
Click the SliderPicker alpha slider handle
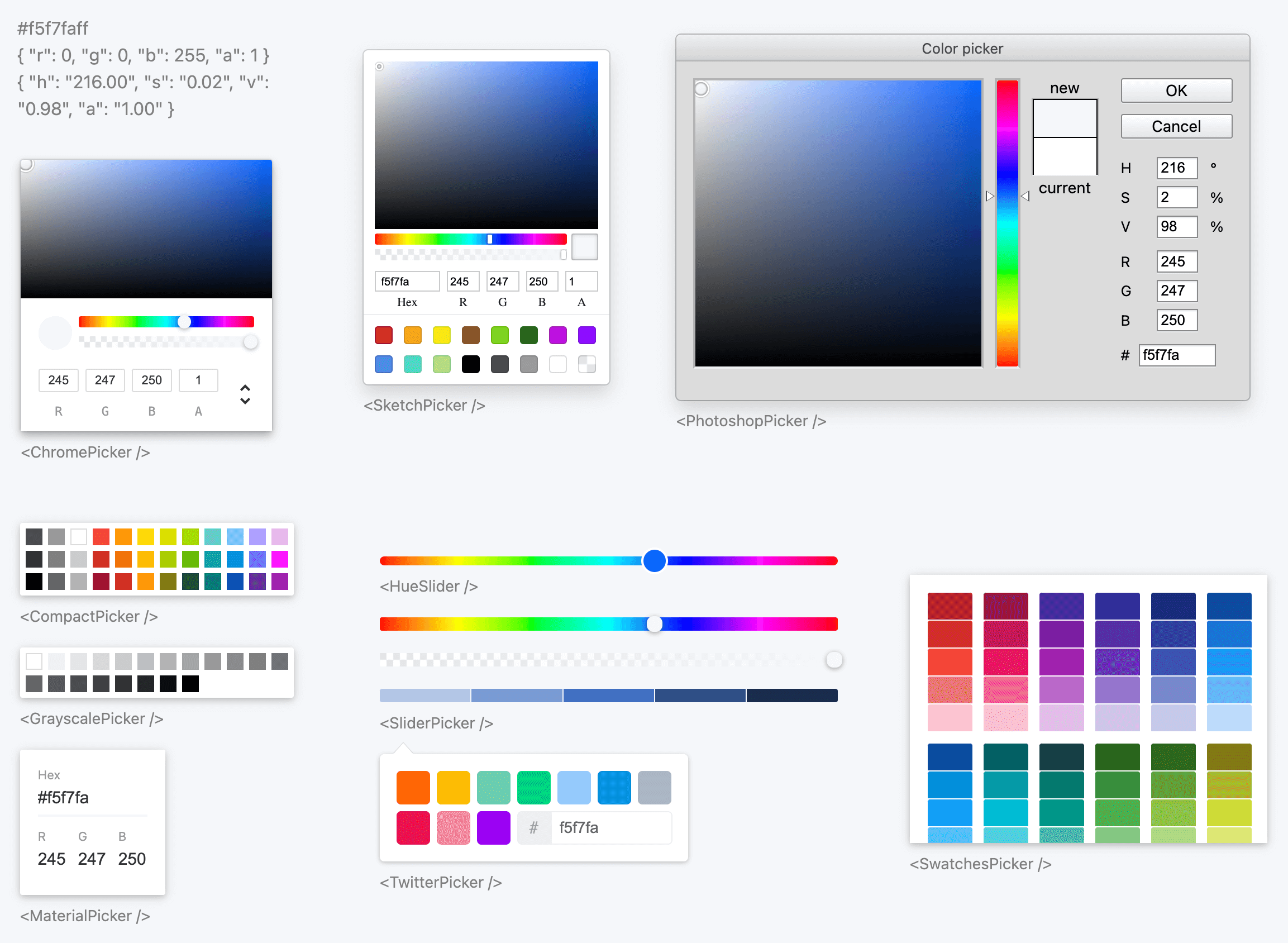834,660
